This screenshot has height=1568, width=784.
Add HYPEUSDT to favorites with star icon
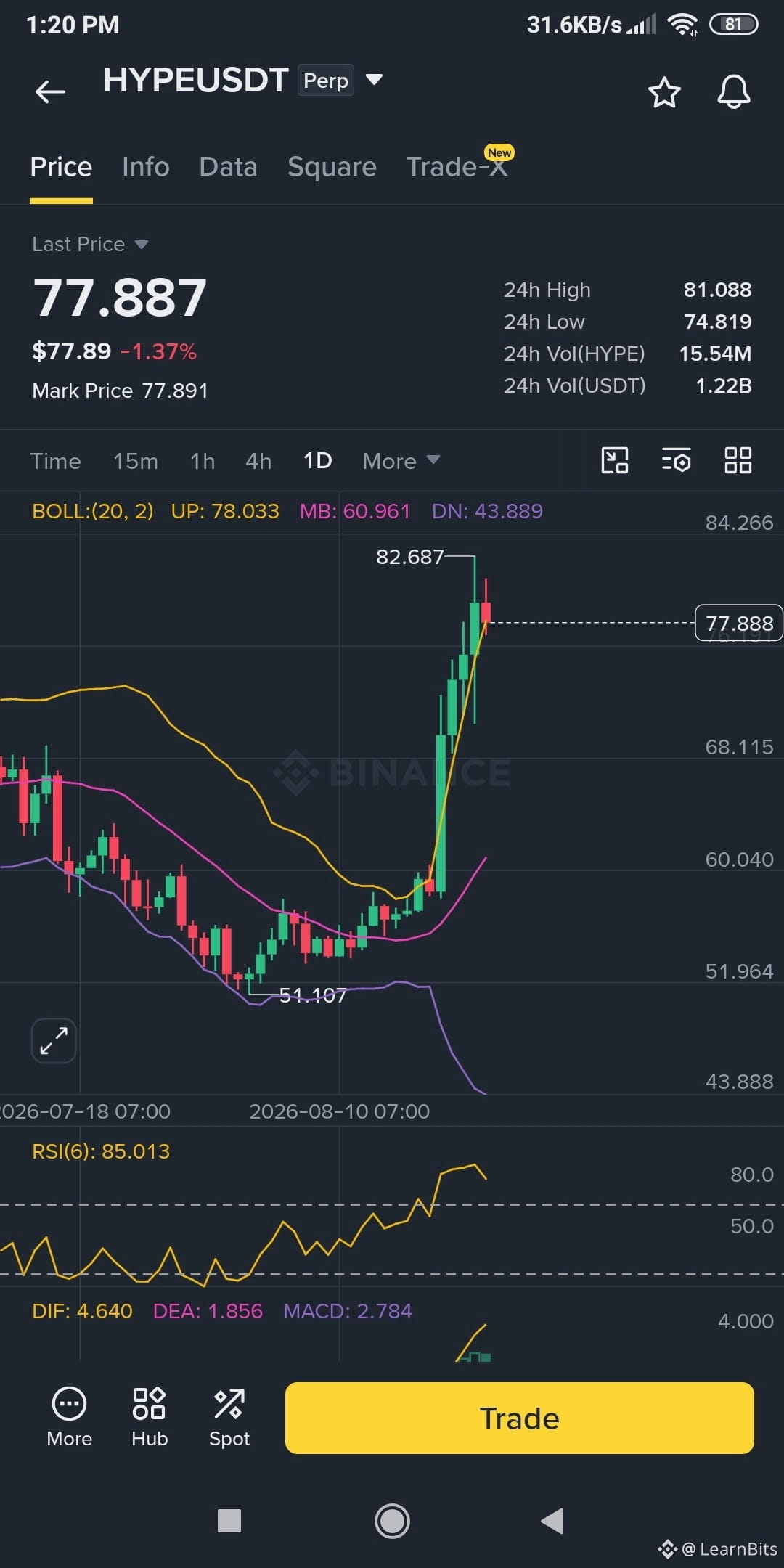[x=663, y=92]
